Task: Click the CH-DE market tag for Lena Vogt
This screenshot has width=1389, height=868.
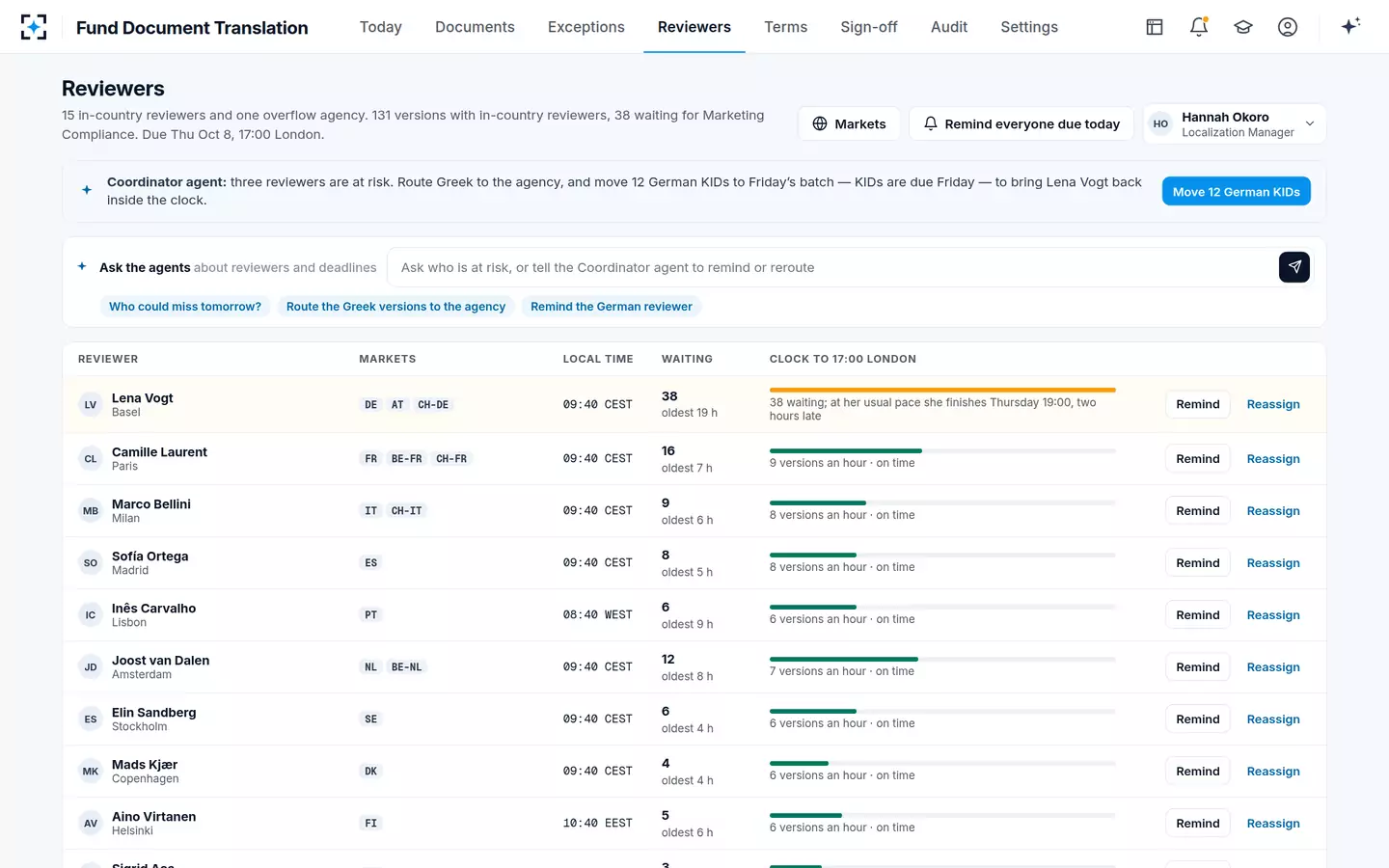Action: click(433, 405)
